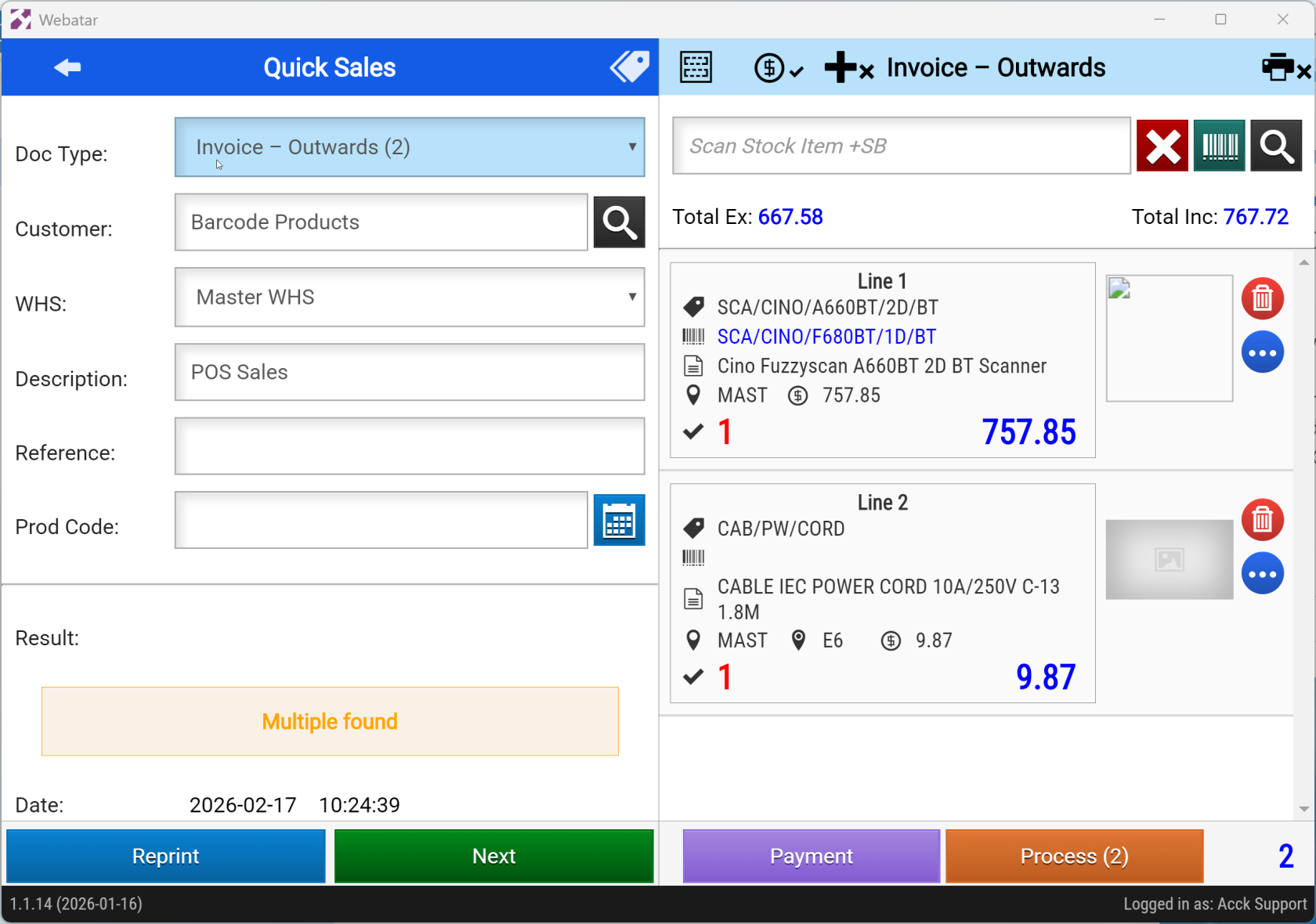1316x924 pixels.
Task: Click the Process (2) button
Action: pyautogui.click(x=1074, y=856)
